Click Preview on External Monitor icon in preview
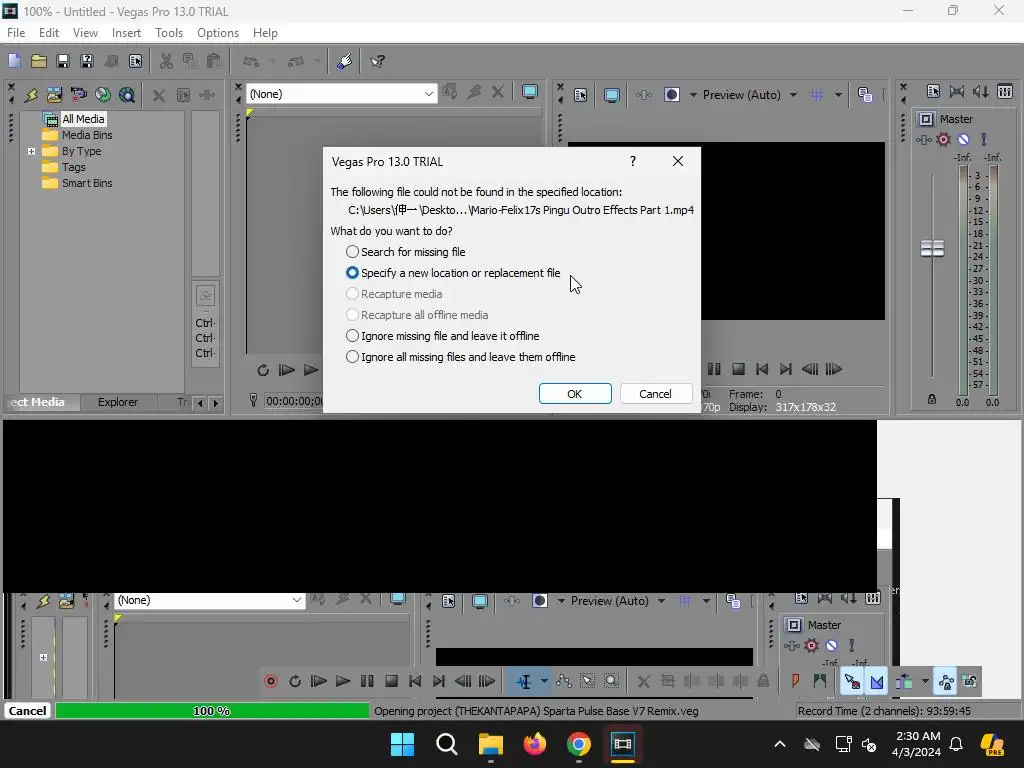The height and width of the screenshot is (768, 1024). tap(611, 95)
